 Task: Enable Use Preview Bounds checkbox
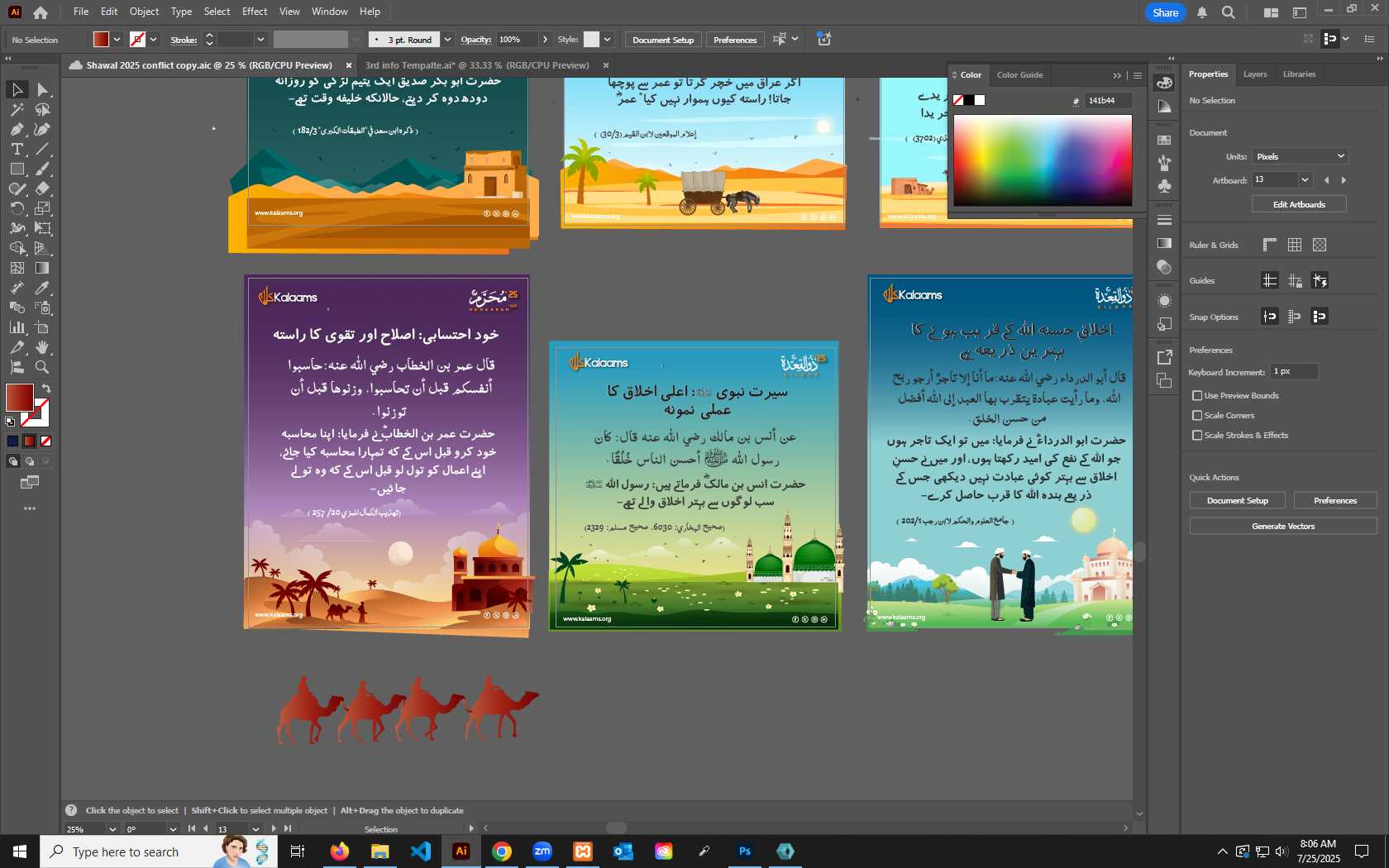click(1197, 396)
